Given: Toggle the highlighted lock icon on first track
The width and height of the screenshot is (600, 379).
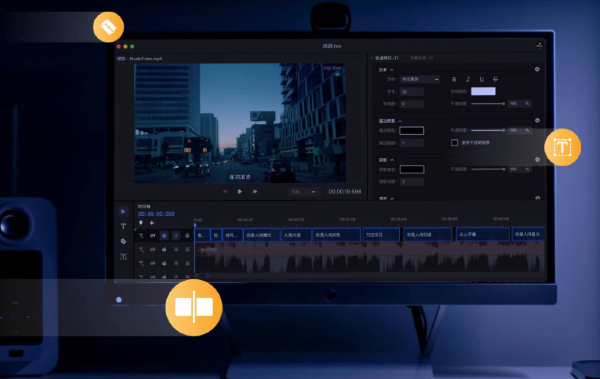Looking at the screenshot, I should 164,235.
